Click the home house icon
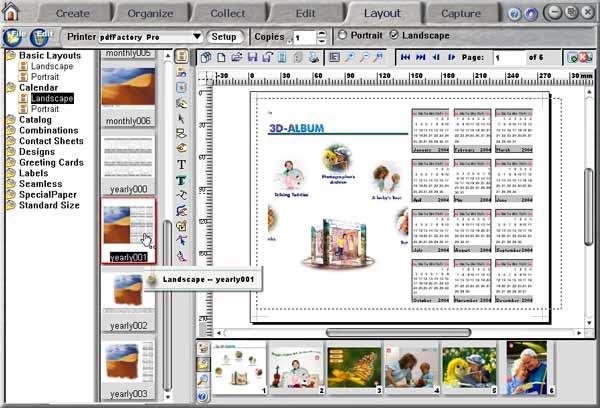This screenshot has width=600, height=408. (11, 11)
